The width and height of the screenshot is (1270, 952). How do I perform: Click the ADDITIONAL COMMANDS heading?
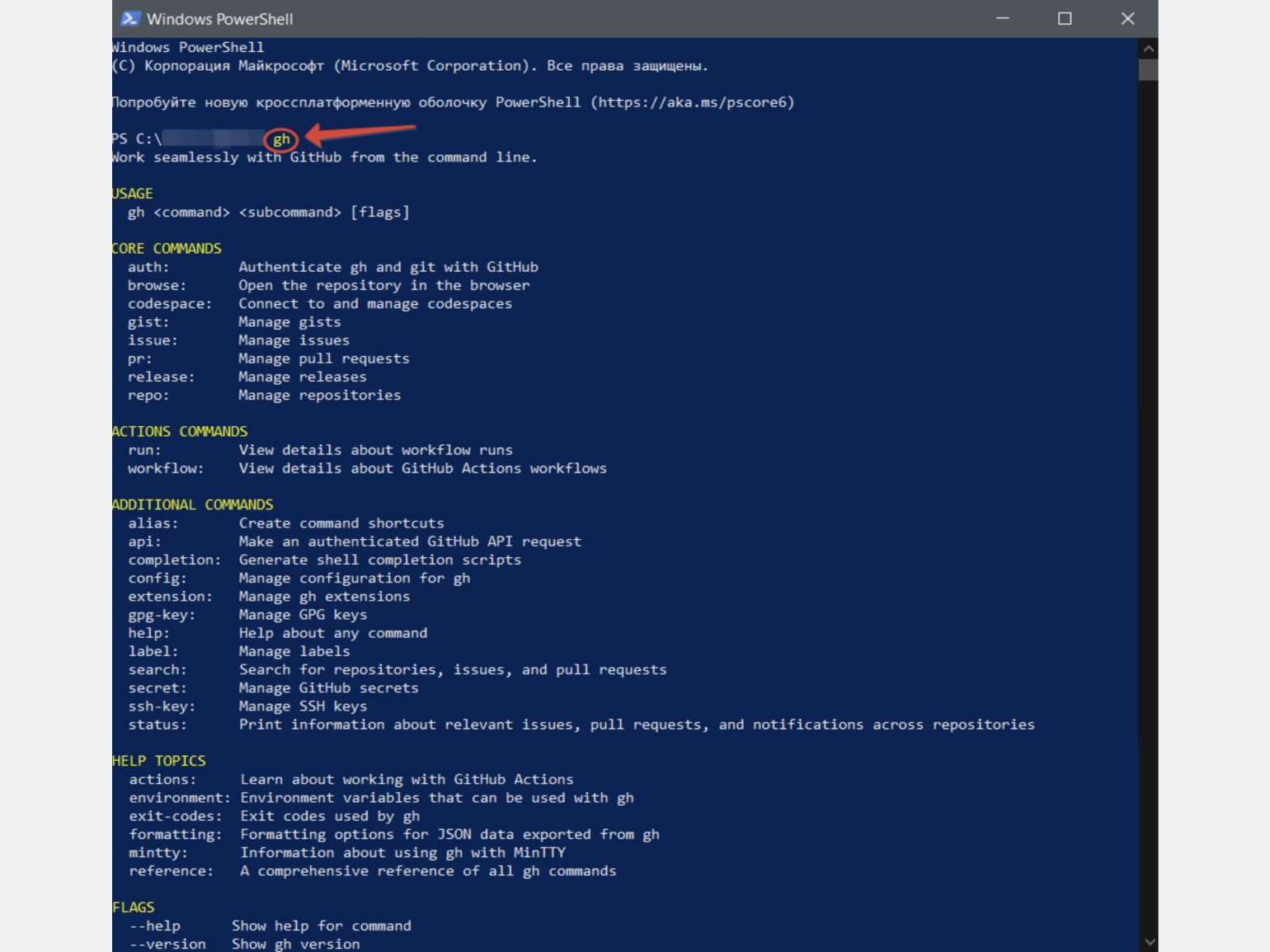193,504
